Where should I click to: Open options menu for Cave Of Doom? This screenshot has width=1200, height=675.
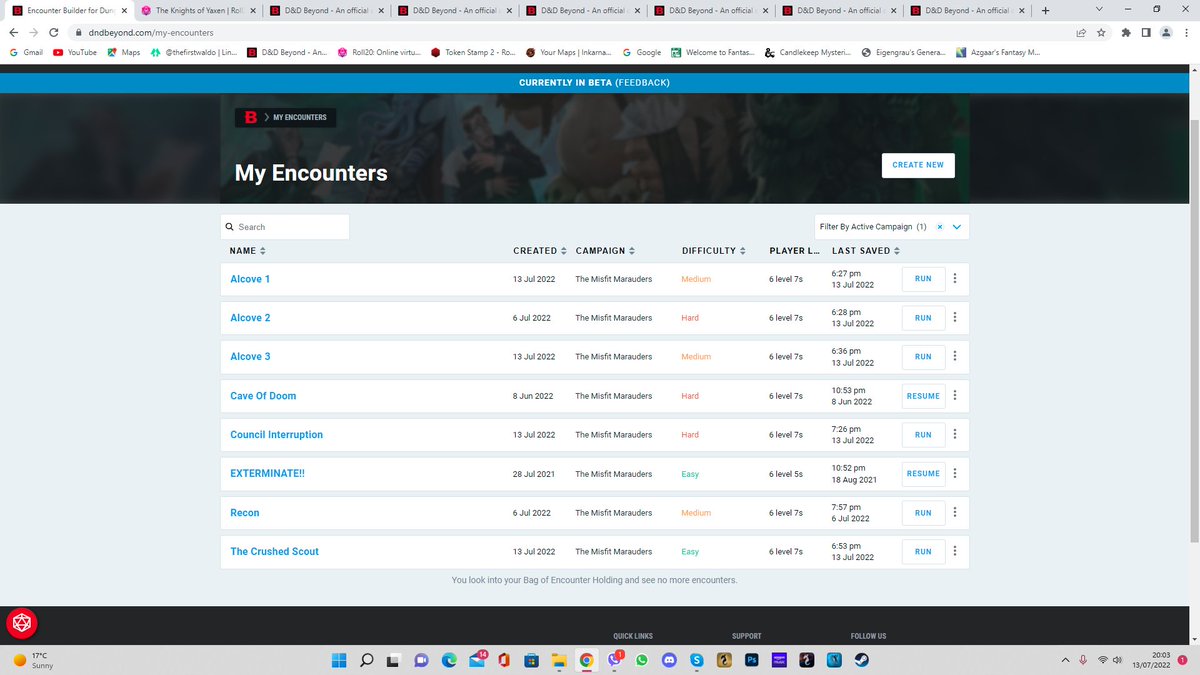955,396
